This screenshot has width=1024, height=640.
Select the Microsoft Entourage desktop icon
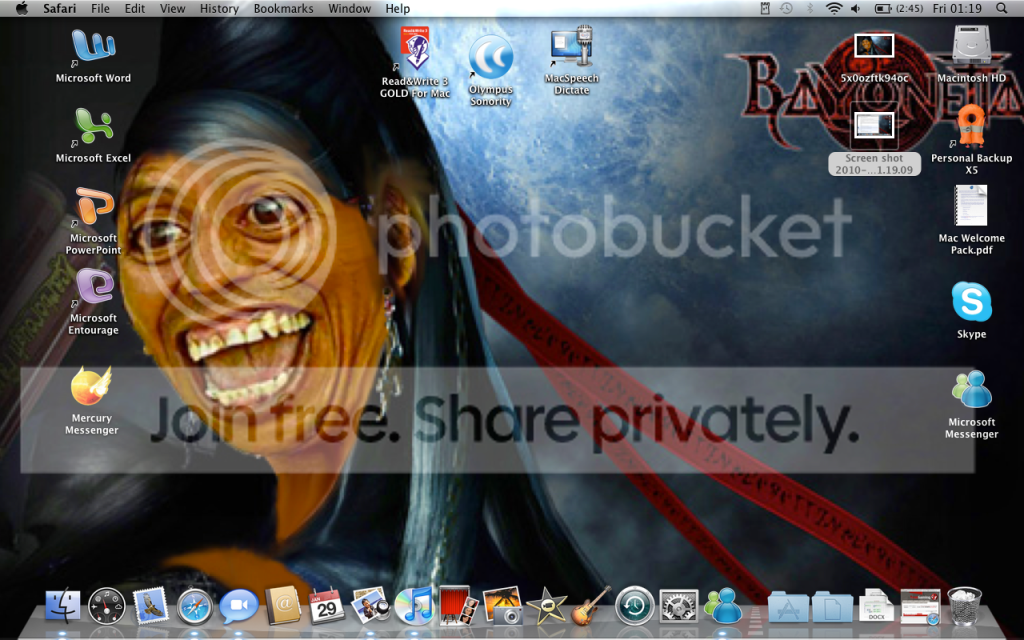pos(93,287)
